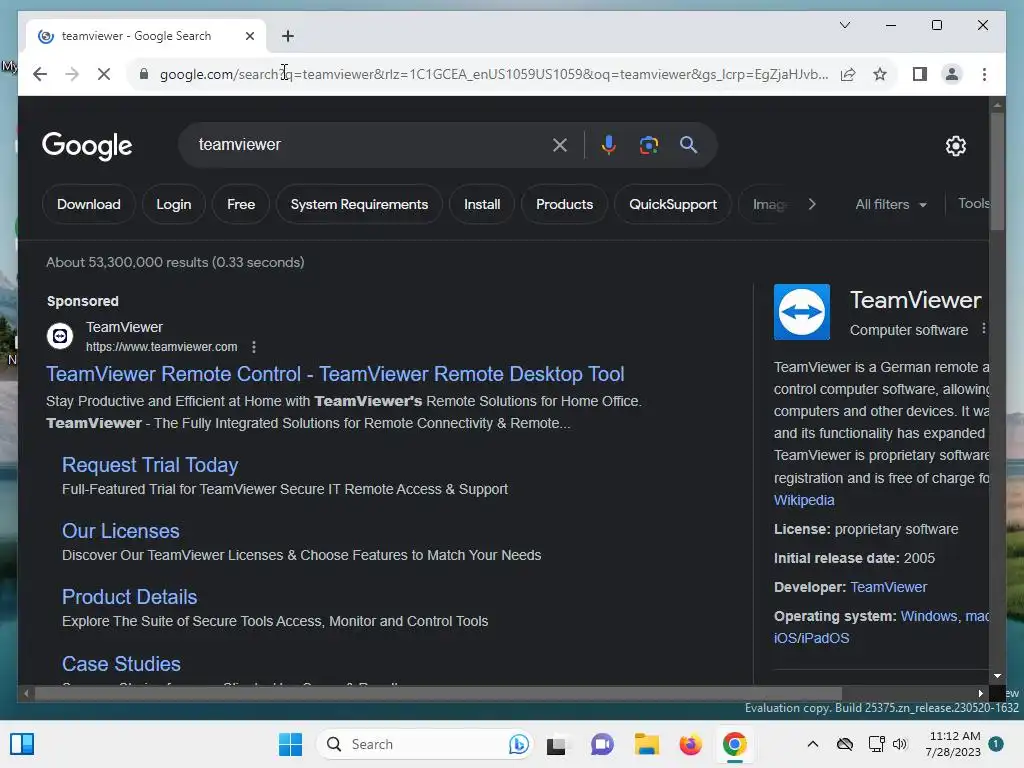Screen dimensions: 1024x768
Task: Open iOS/iPadOS link
Action: tap(811, 638)
